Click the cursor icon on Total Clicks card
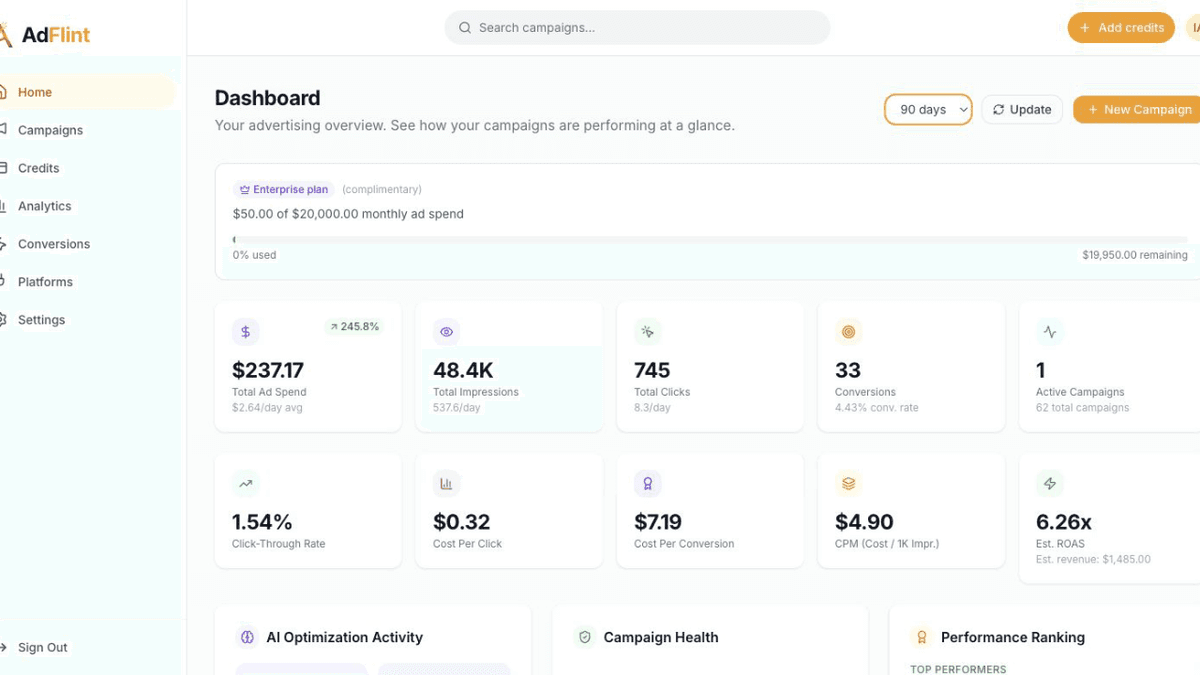The height and width of the screenshot is (675, 1200). click(x=648, y=332)
